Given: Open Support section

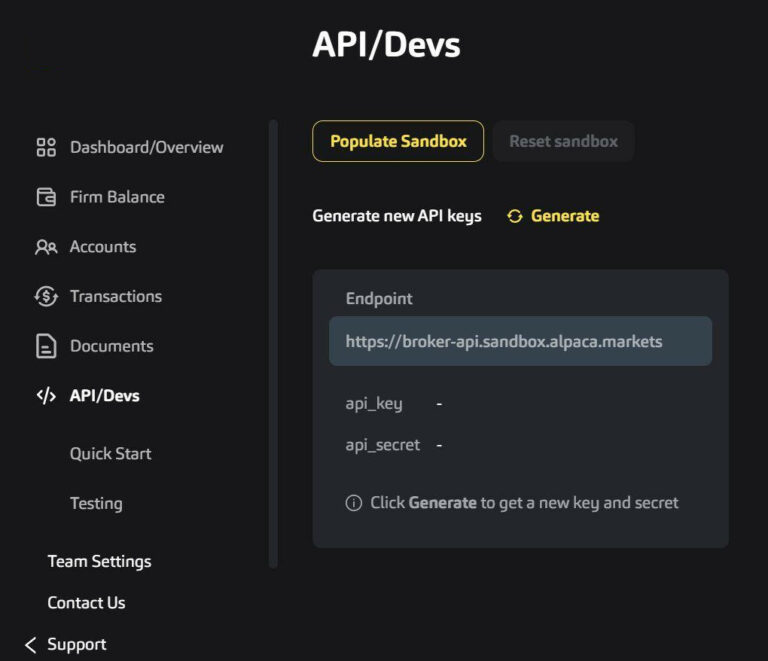Looking at the screenshot, I should [x=76, y=645].
